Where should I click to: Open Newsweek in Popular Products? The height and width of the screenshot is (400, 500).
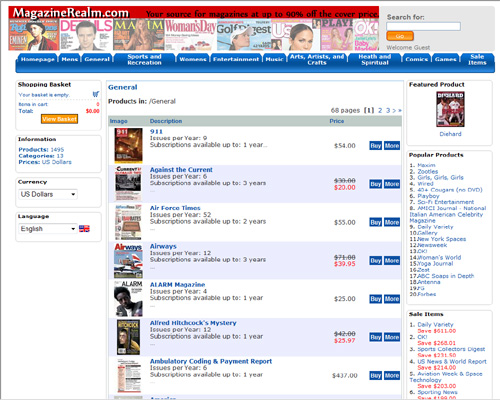pyautogui.click(x=432, y=245)
